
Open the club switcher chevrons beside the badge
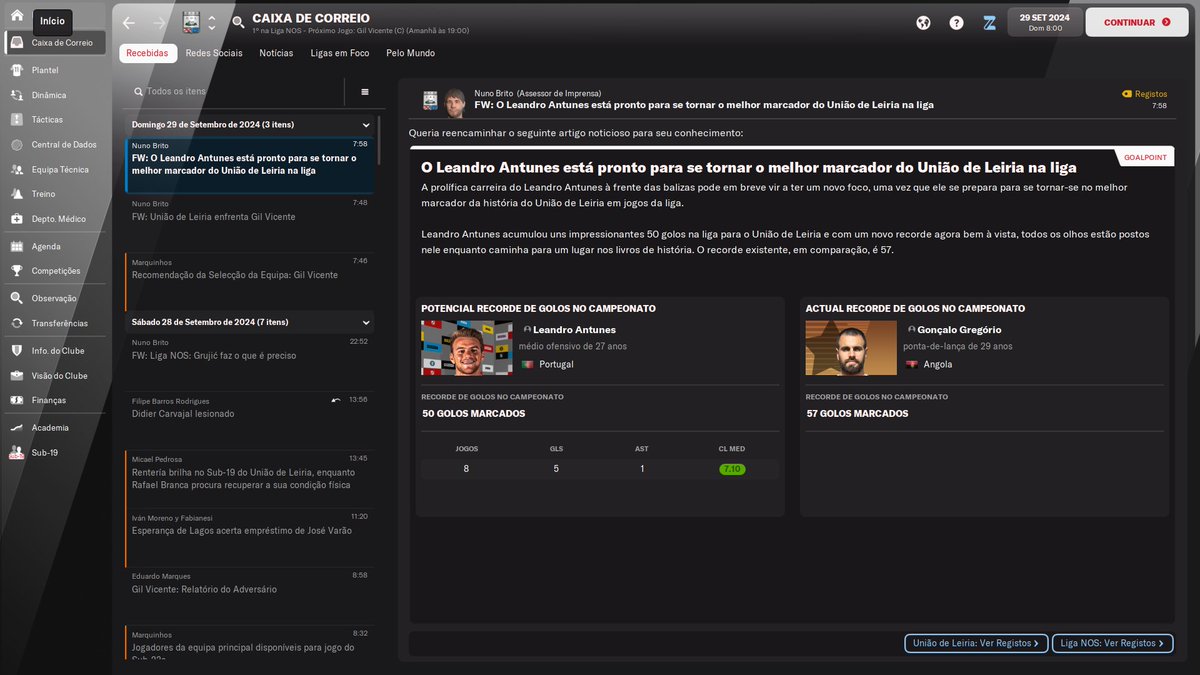[x=212, y=22]
